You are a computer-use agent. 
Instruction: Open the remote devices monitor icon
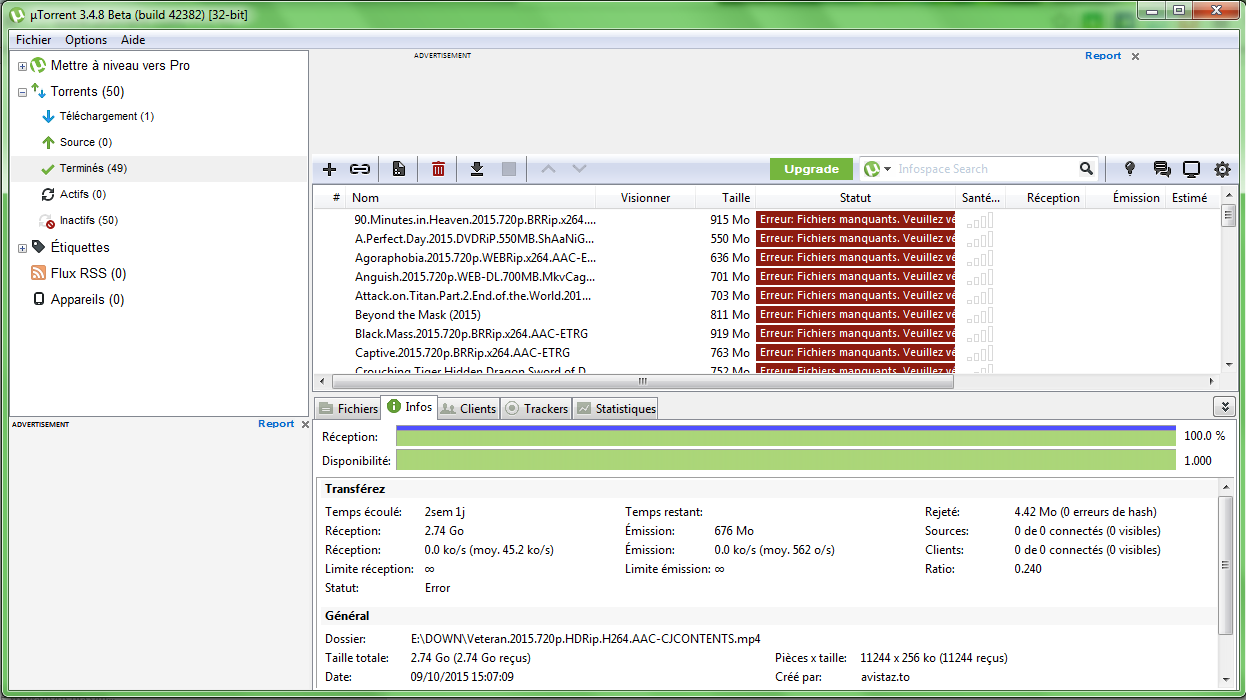[1191, 169]
